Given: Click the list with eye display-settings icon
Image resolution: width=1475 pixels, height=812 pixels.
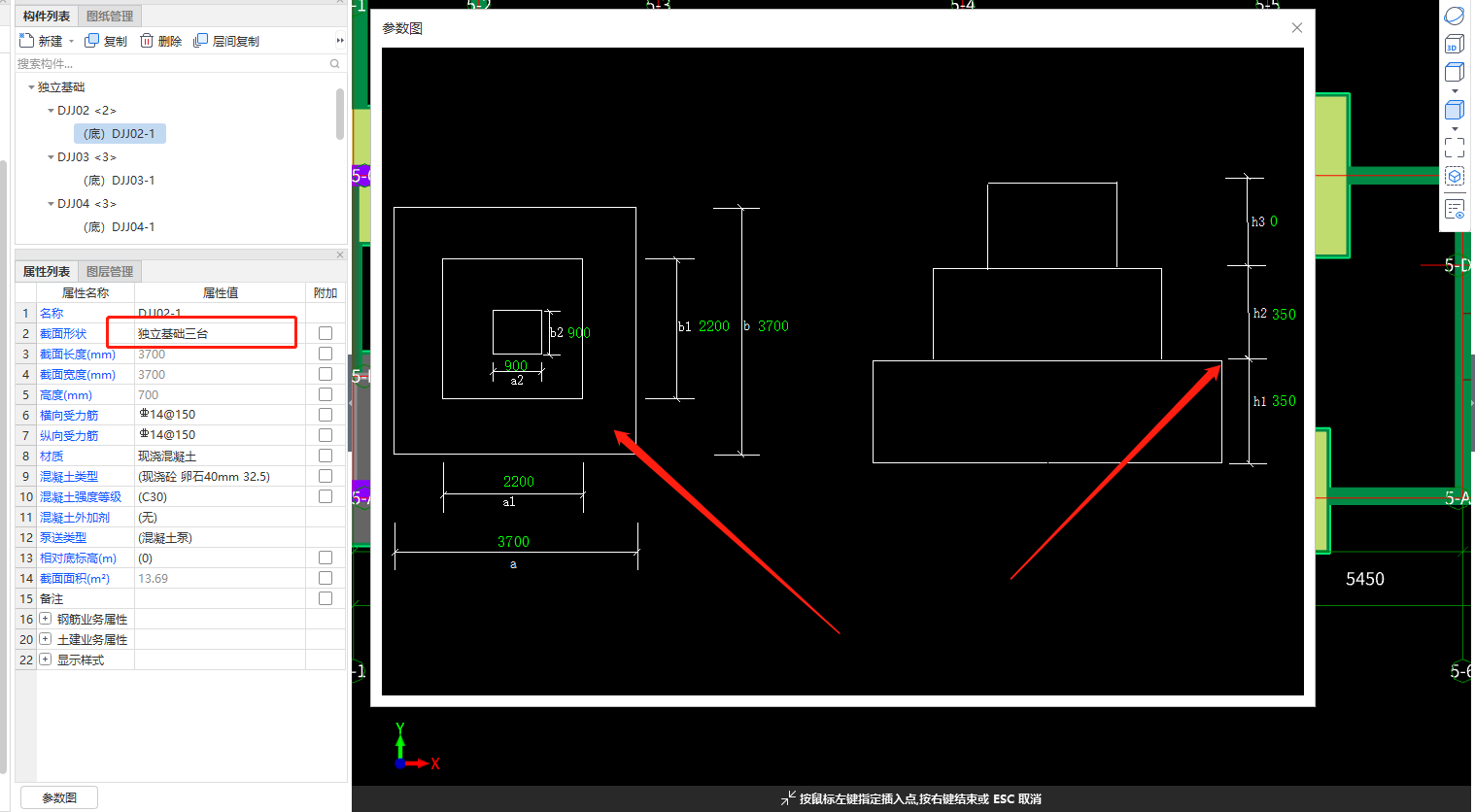Looking at the screenshot, I should 1454,209.
